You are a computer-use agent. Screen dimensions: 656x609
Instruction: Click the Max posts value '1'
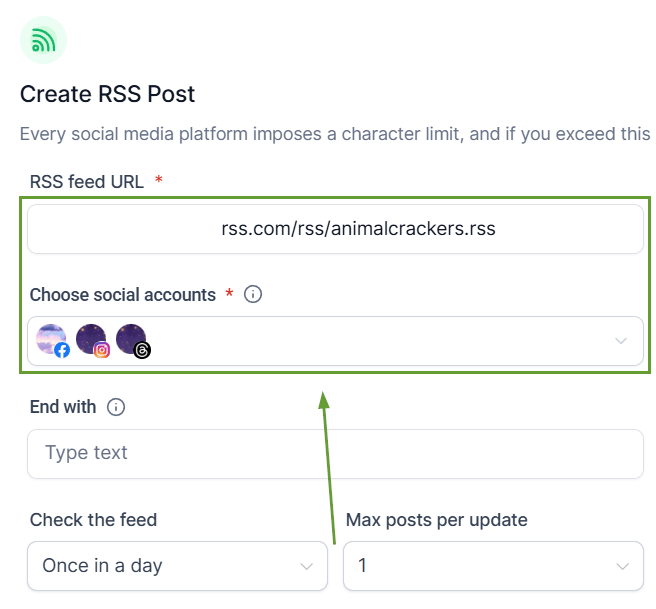[x=362, y=566]
